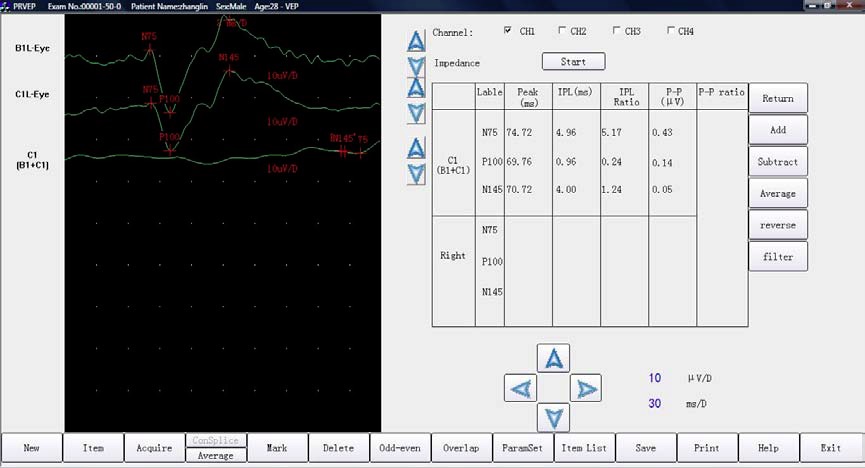This screenshot has height=468, width=865.
Task: Click the Subtract button
Action: click(778, 162)
